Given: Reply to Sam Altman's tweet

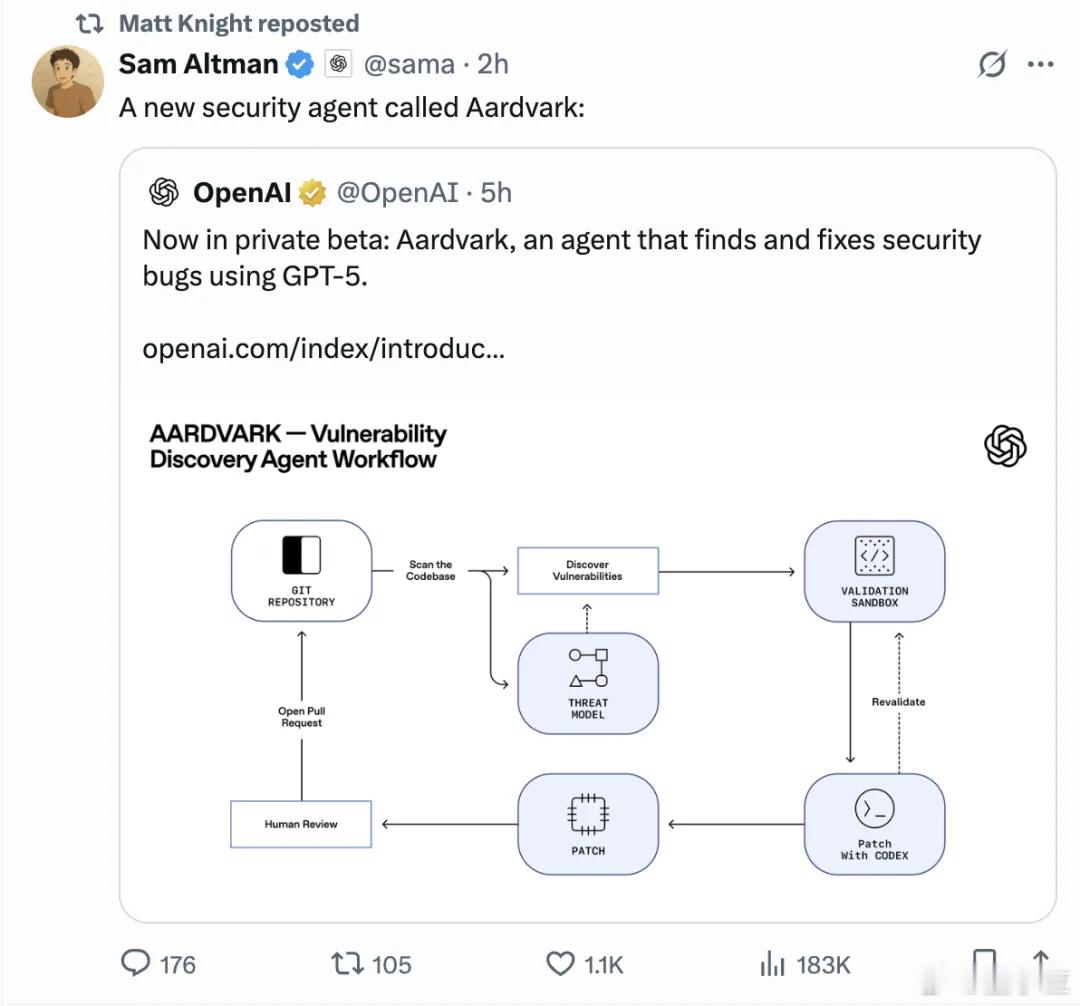Looking at the screenshot, I should coord(135,964).
